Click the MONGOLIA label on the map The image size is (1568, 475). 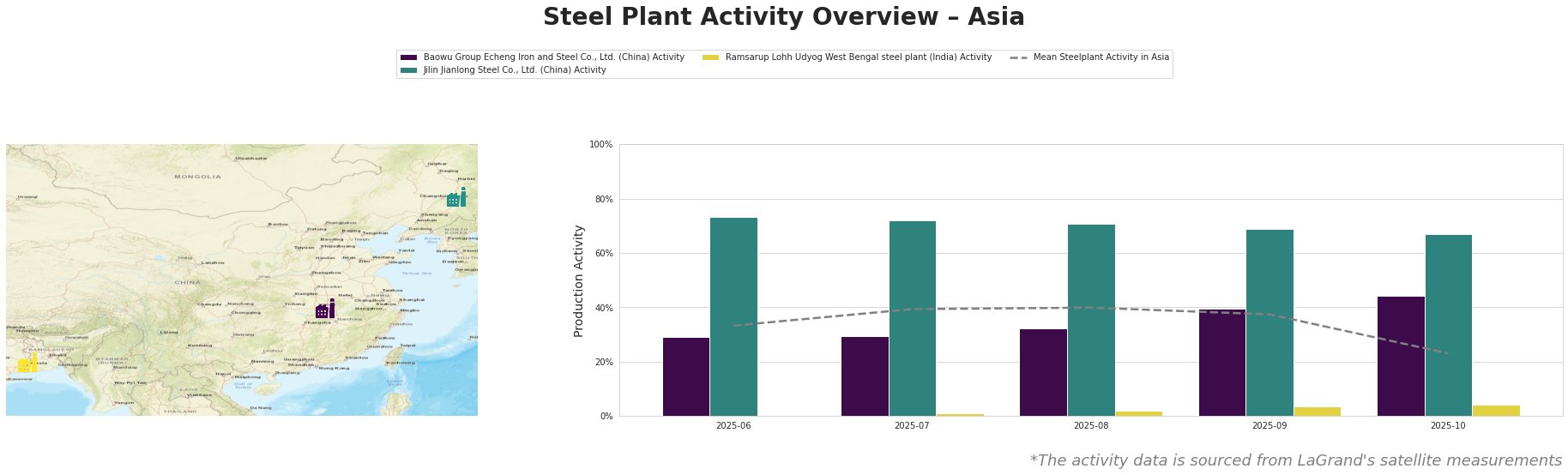tap(197, 177)
